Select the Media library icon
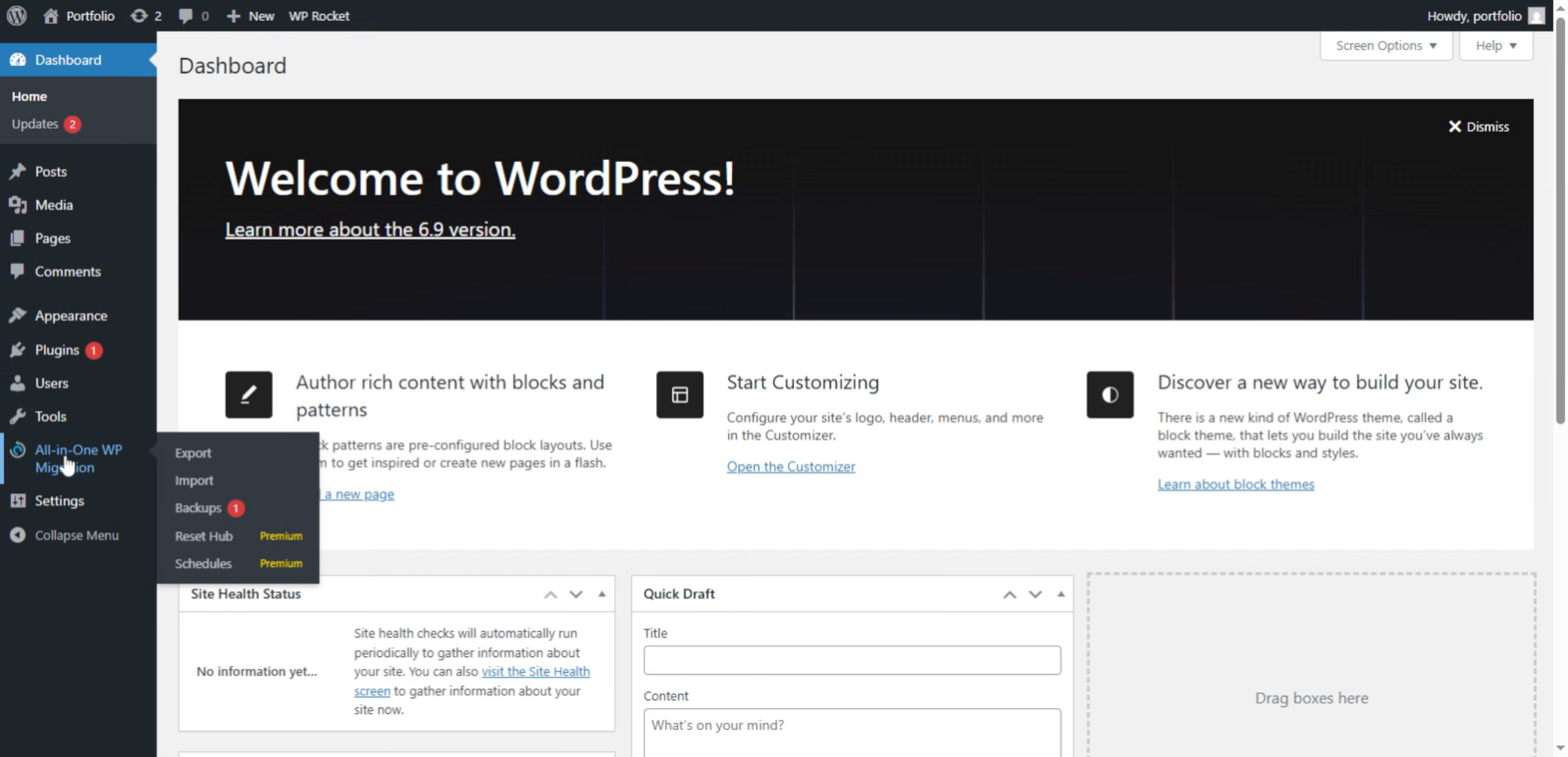The image size is (1568, 757). click(18, 204)
